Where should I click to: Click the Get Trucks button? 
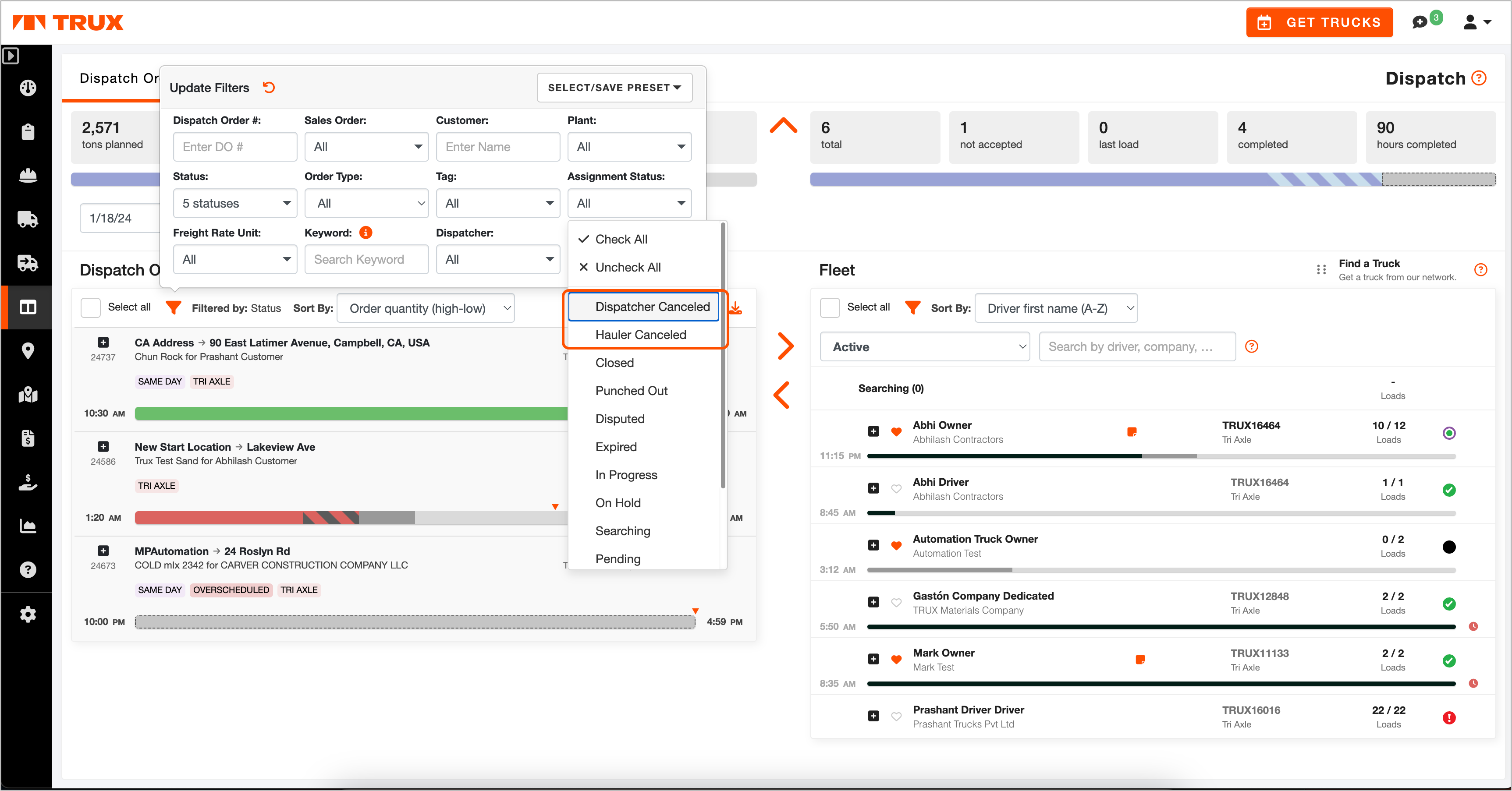tap(1320, 22)
